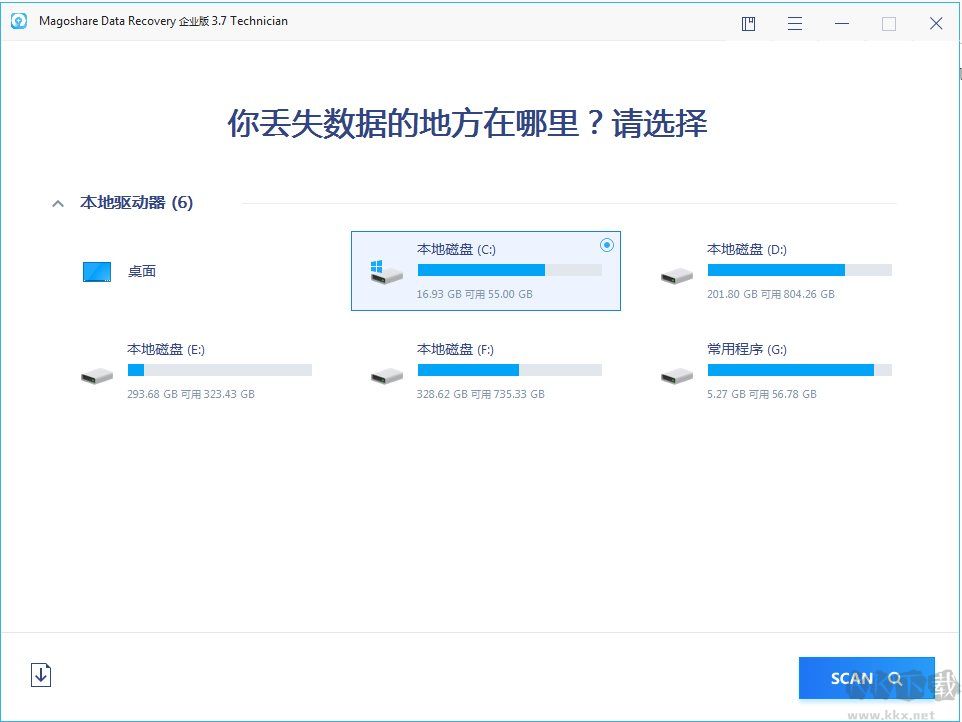The image size is (962, 722).
Task: Click the bookmark icon in the titlebar
Action: pos(747,22)
